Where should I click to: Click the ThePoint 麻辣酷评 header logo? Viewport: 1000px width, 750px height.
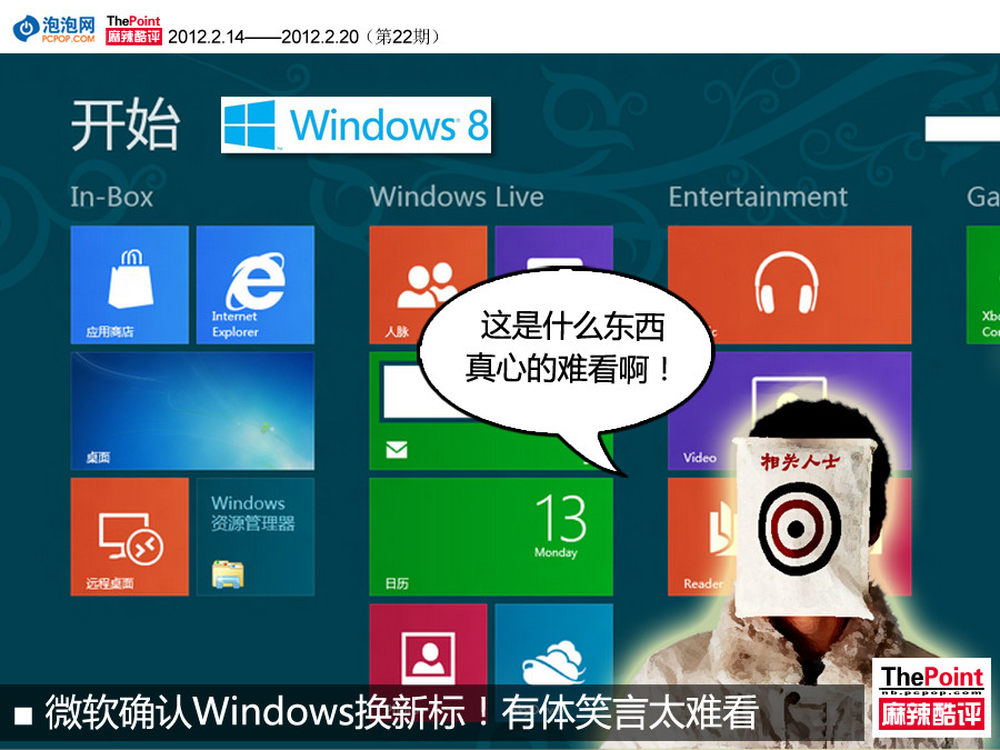(x=134, y=30)
